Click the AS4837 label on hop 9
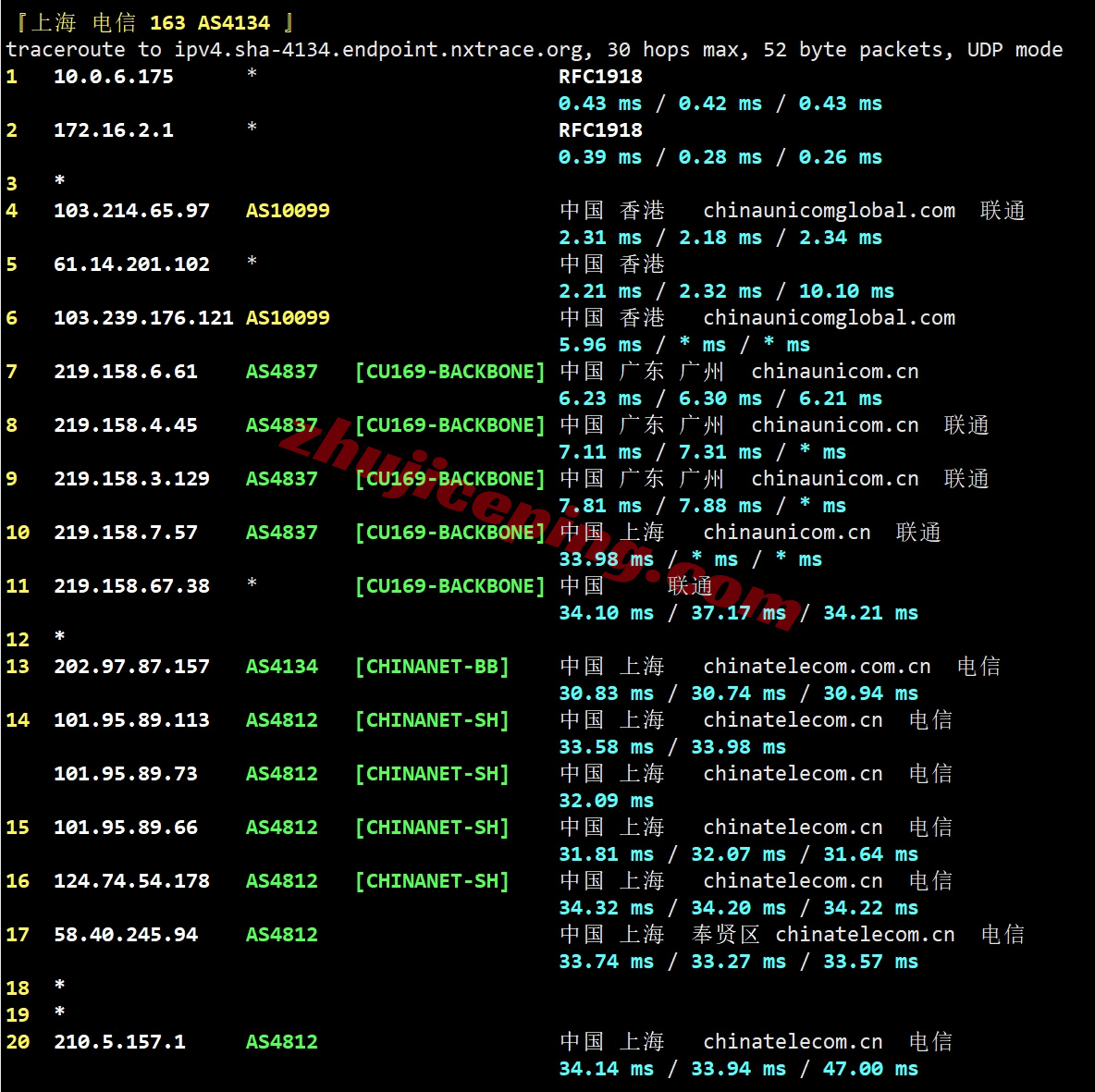 (281, 479)
